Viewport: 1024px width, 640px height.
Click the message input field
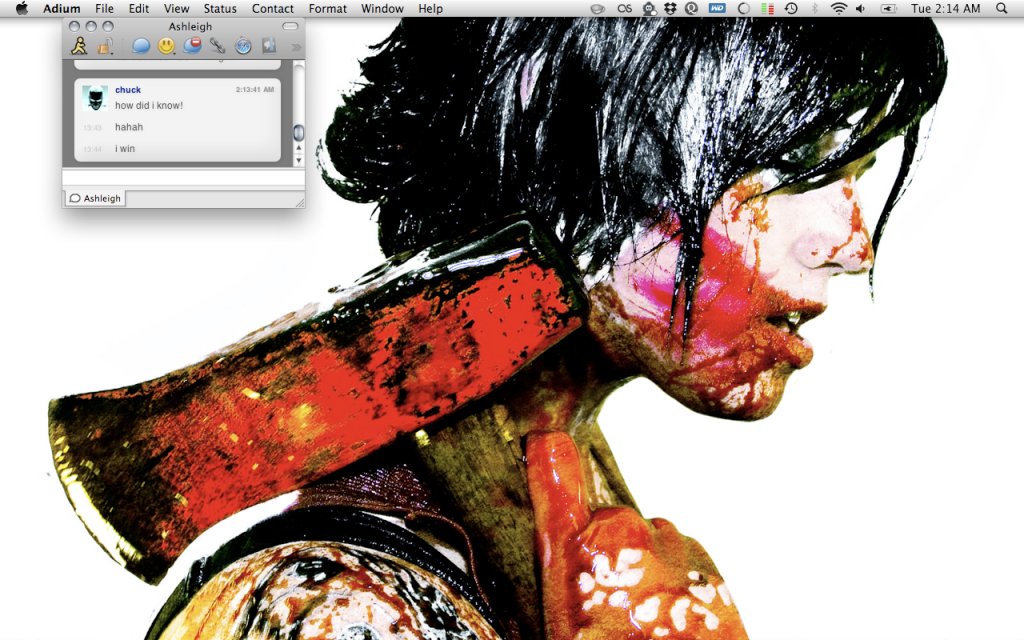(x=184, y=178)
